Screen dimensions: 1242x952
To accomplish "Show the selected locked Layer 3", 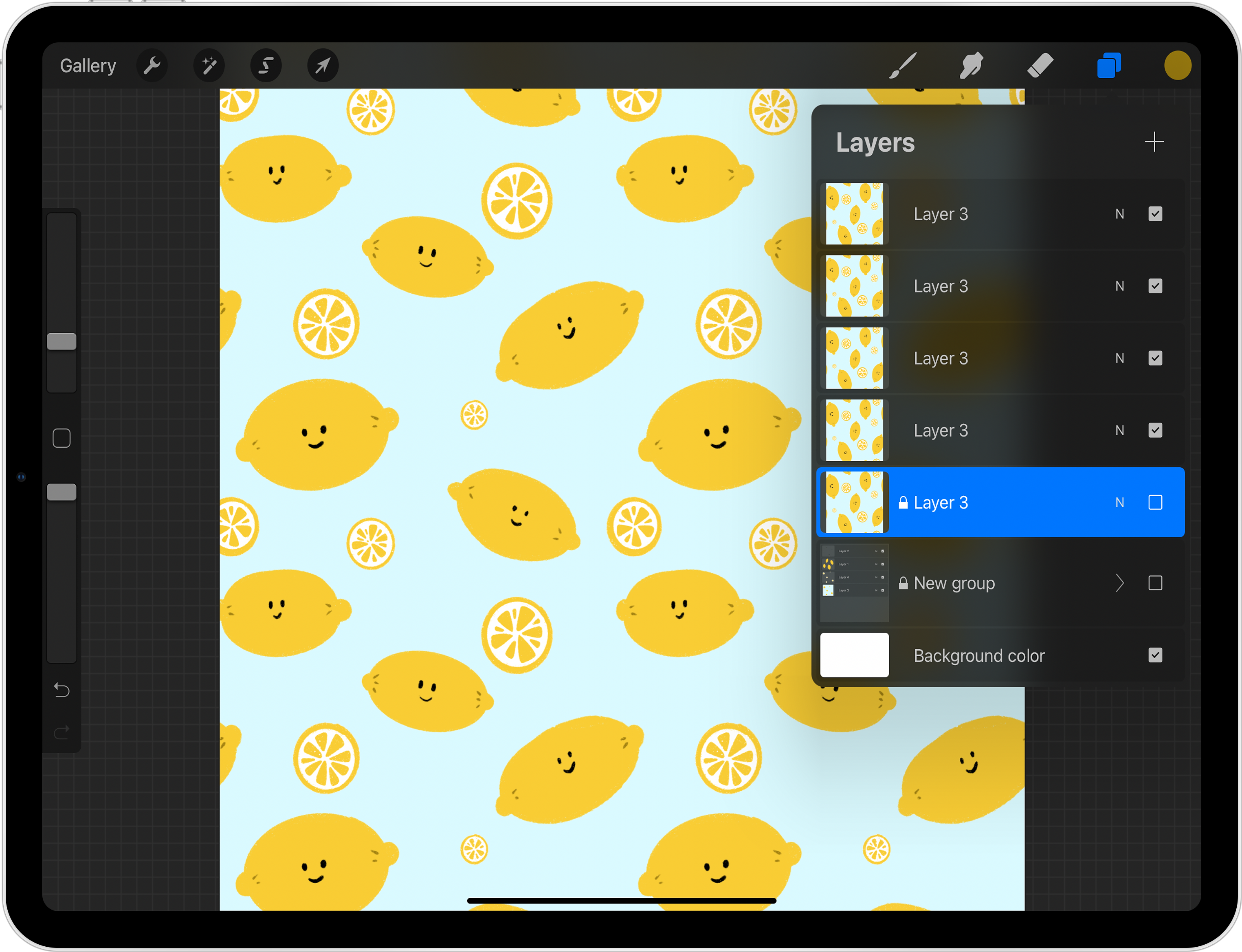I will [1155, 503].
